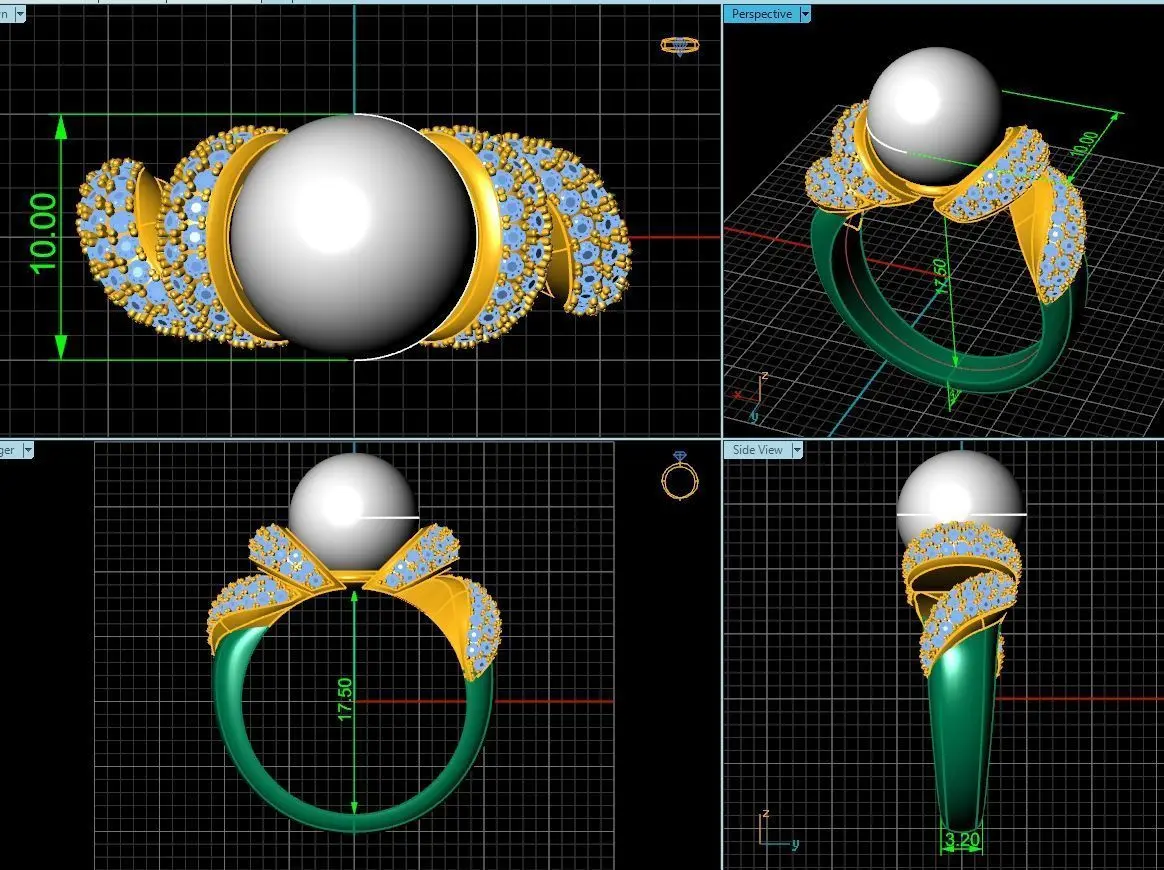Open the Perspective viewport dropdown arrow
1164x870 pixels.
[x=805, y=14]
